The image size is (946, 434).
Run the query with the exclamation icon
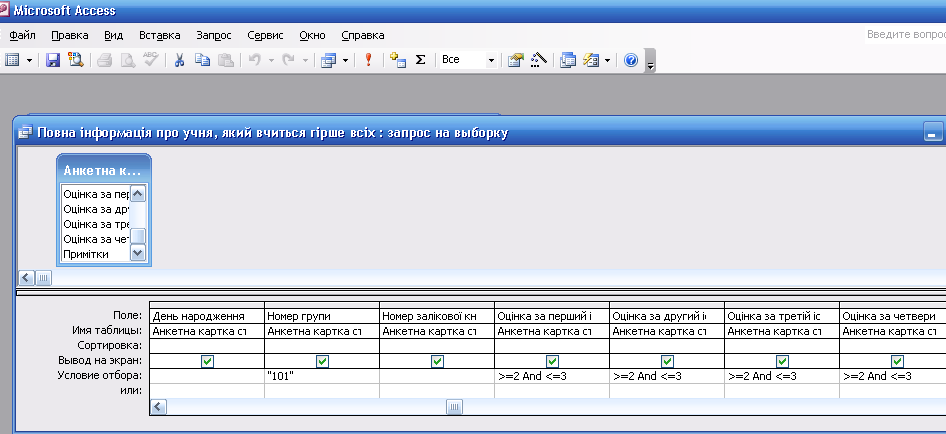(x=368, y=60)
